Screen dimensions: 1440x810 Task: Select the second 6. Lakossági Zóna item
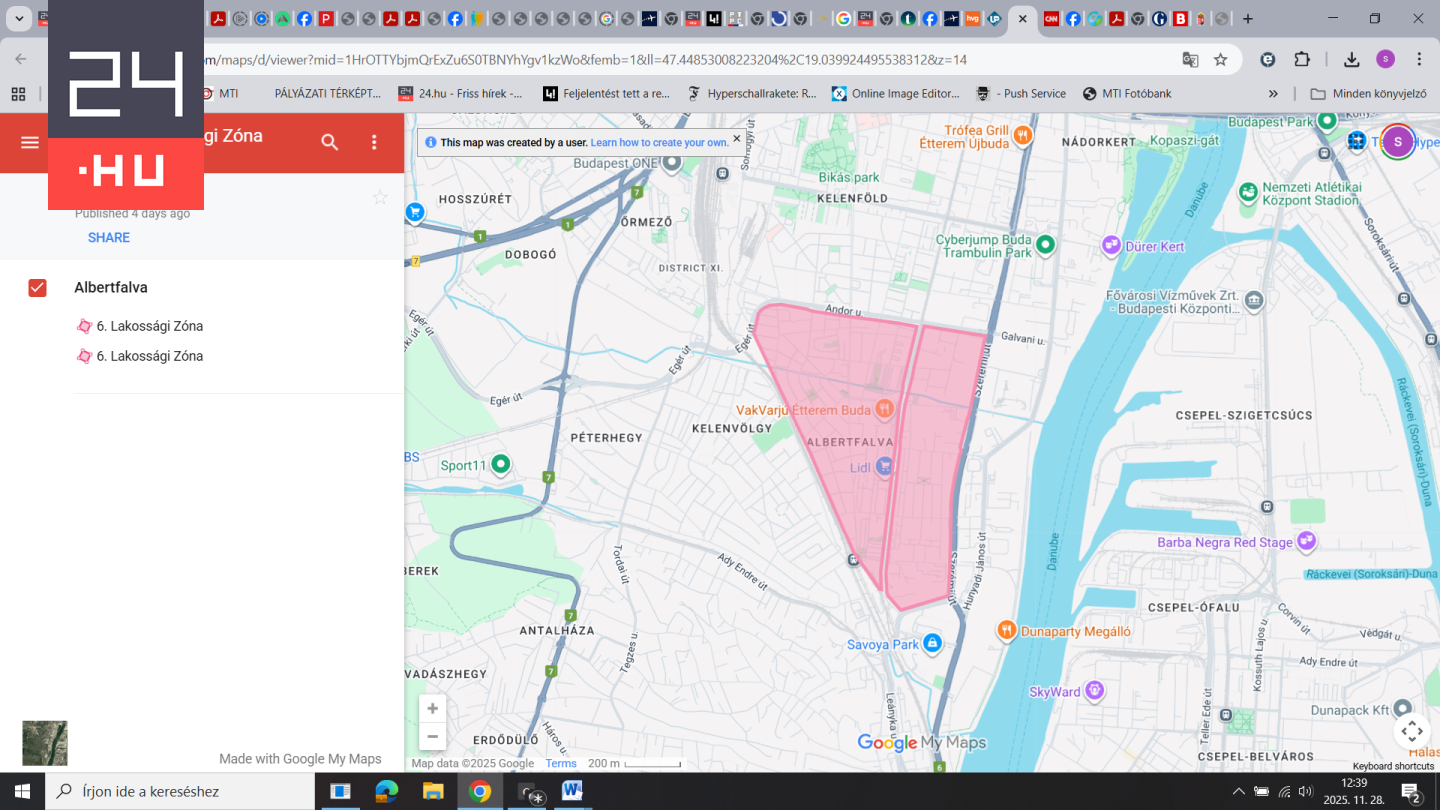tap(149, 356)
